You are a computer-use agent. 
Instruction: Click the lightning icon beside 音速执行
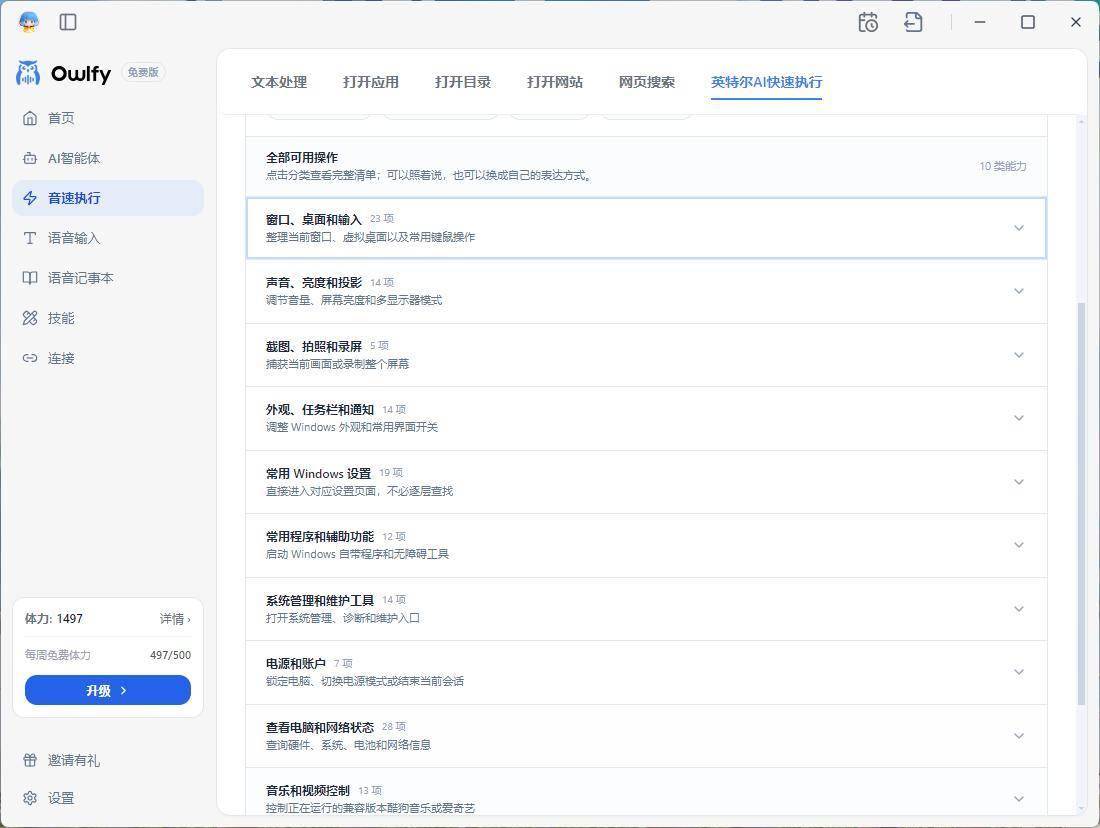(29, 198)
